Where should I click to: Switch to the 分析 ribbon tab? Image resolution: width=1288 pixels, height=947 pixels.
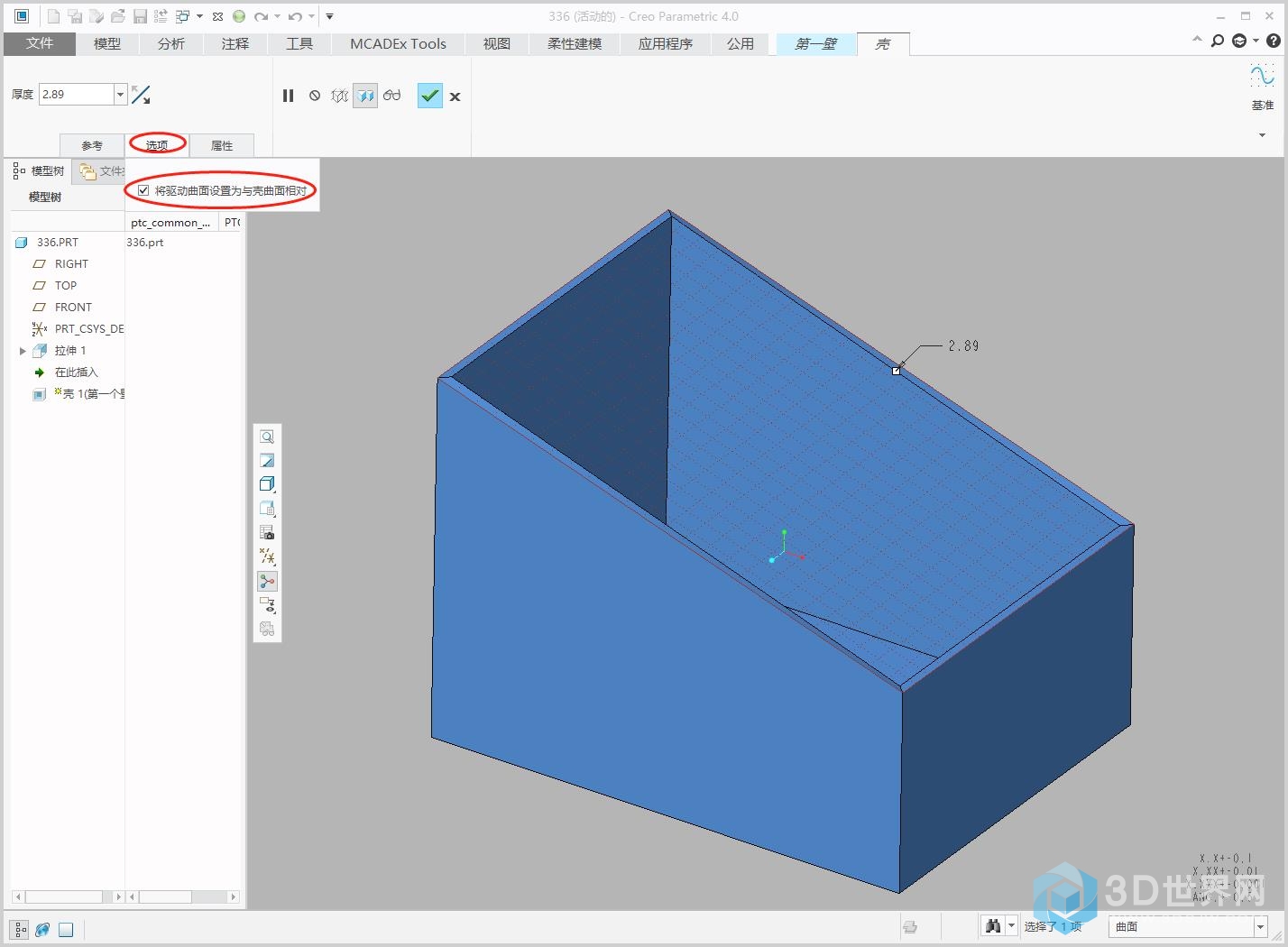[171, 43]
